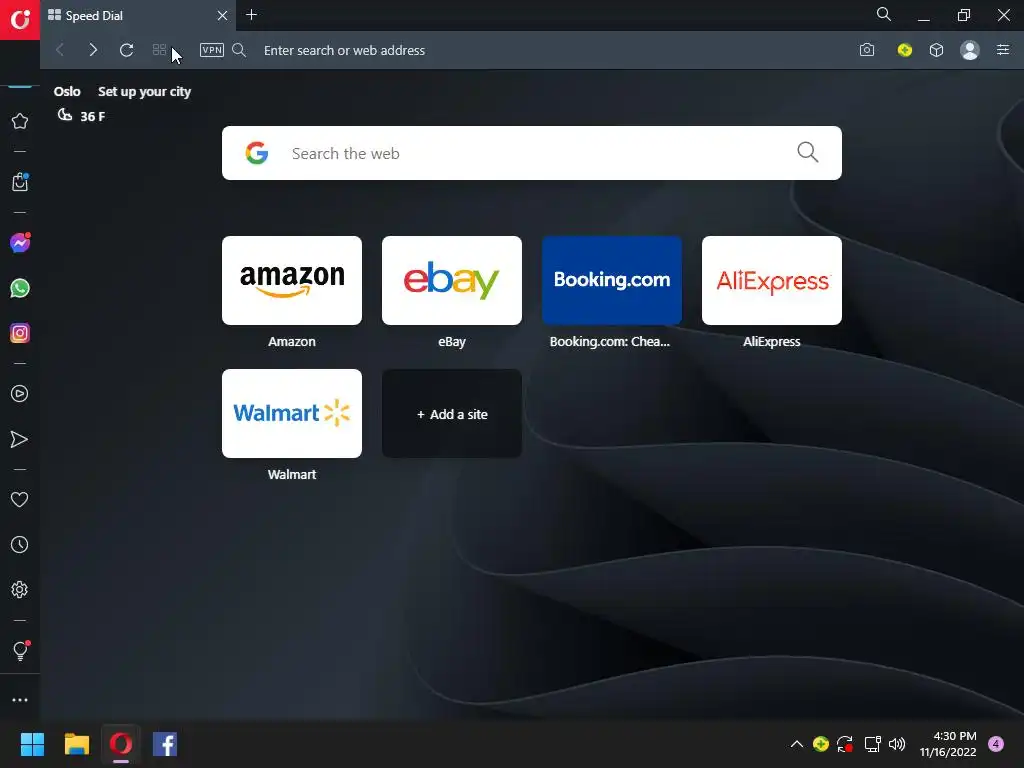The image size is (1024, 768).
Task: Reload the current page
Action: [x=127, y=50]
